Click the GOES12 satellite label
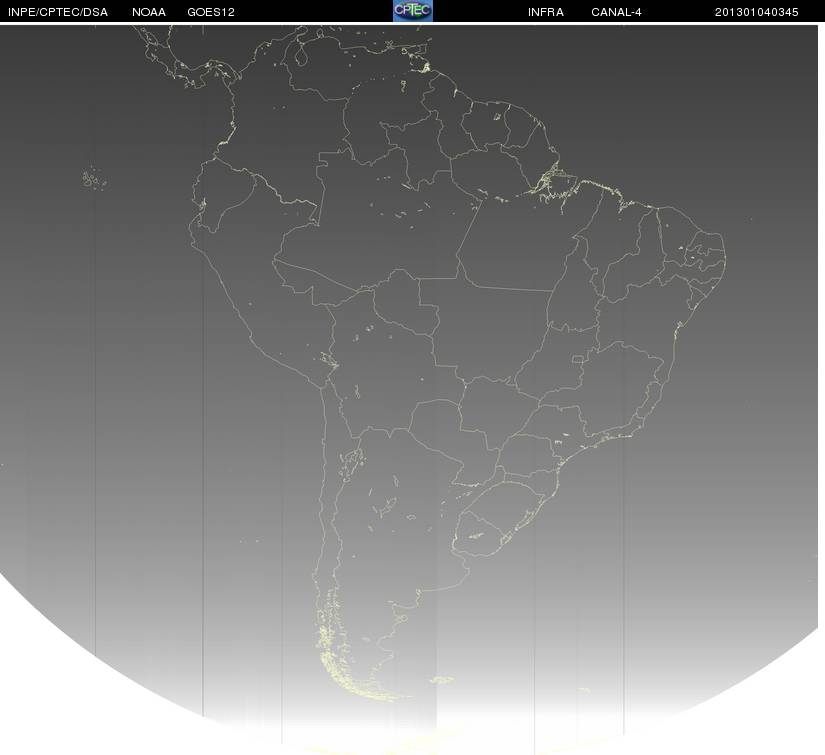The width and height of the screenshot is (825, 755). (211, 12)
